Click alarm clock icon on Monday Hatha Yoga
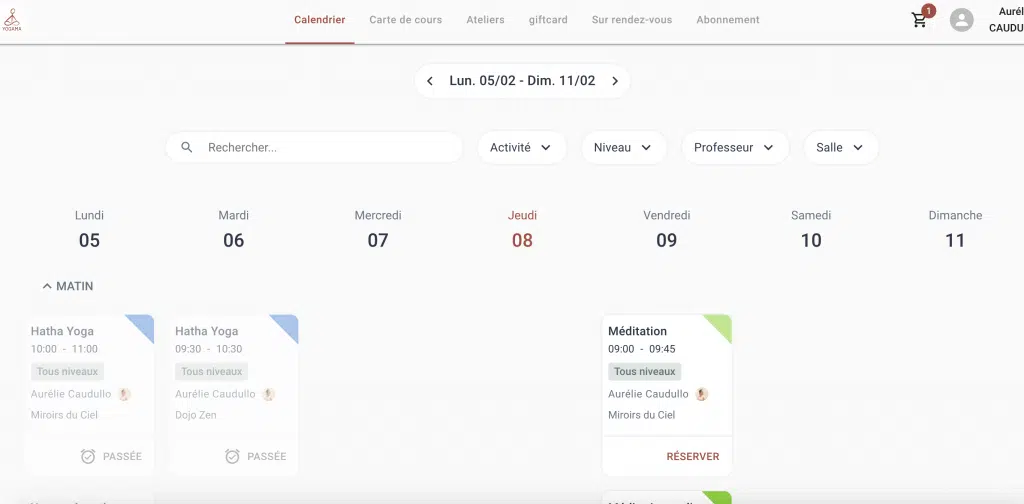The image size is (1024, 504). (x=88, y=456)
